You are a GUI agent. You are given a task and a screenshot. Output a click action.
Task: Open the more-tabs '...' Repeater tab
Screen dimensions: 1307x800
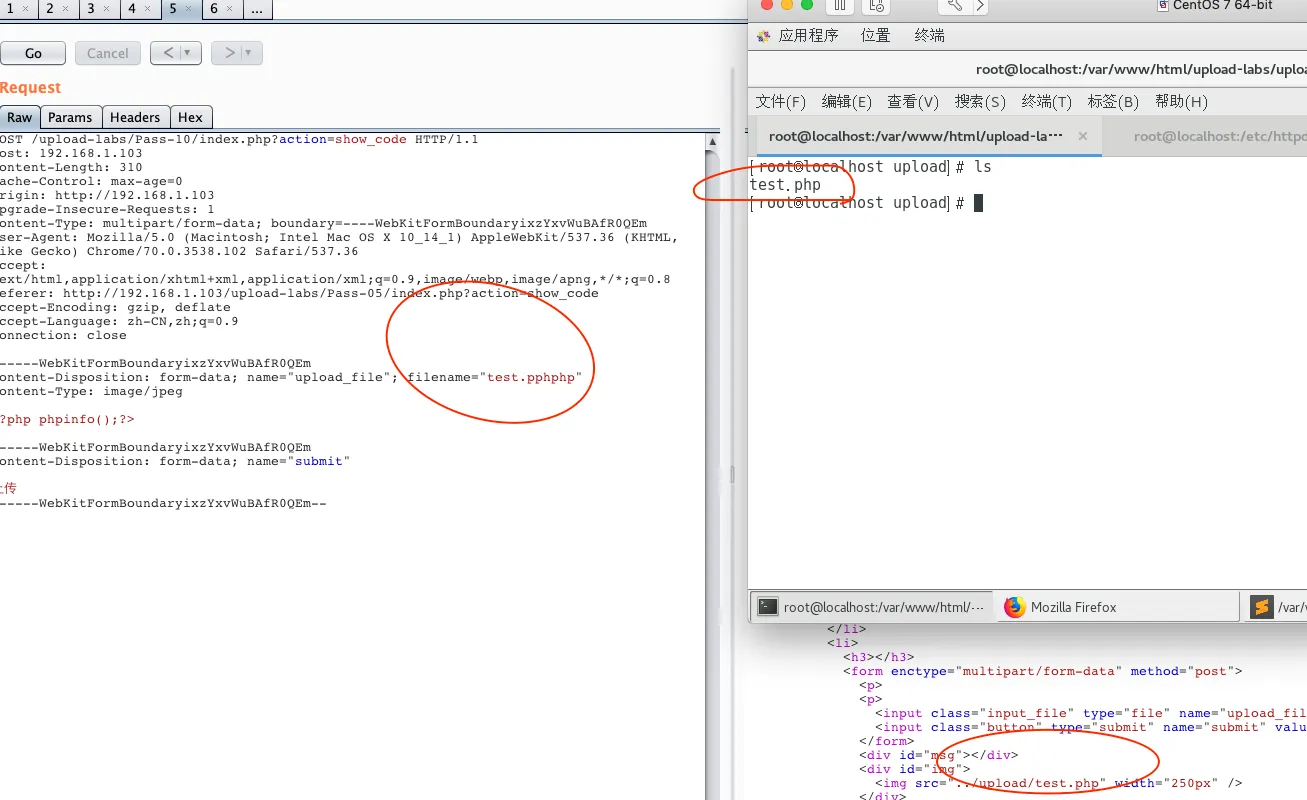[x=256, y=9]
